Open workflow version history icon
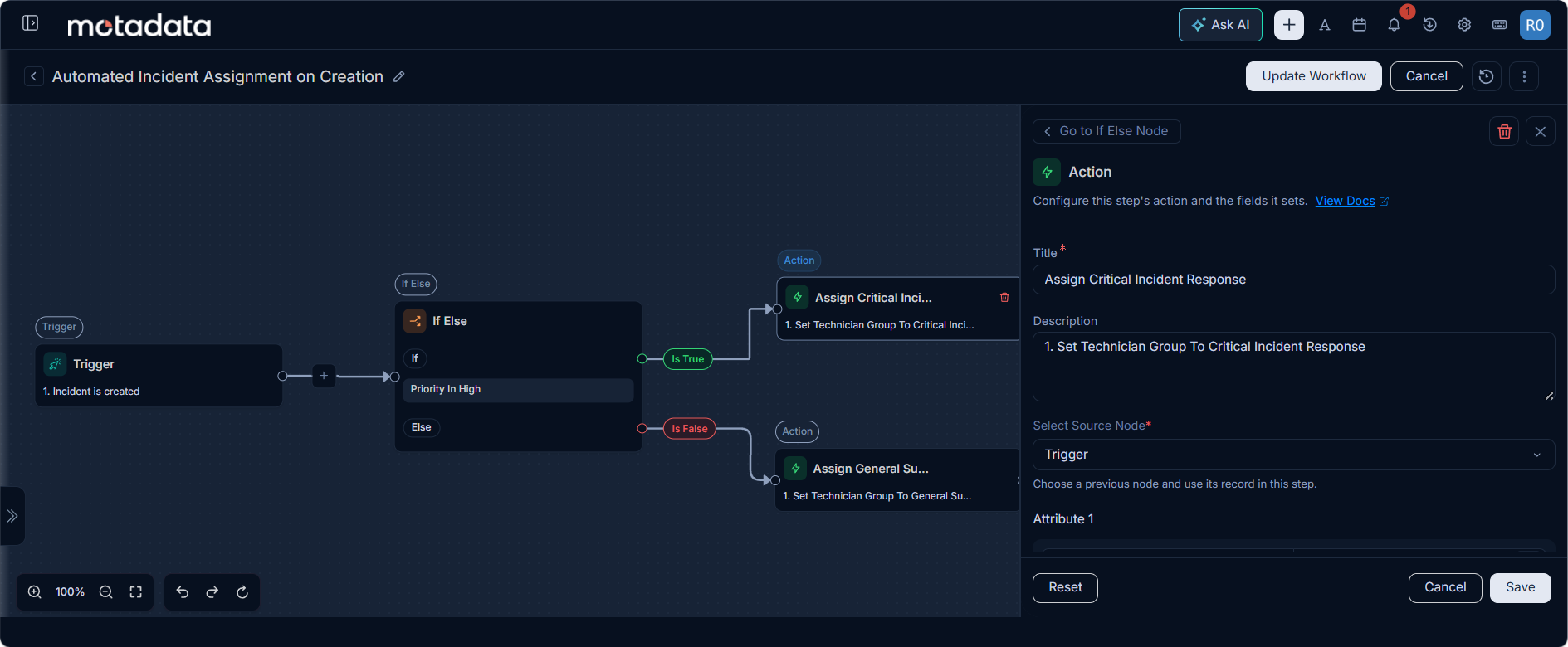Viewport: 1568px width, 647px height. pos(1487,76)
